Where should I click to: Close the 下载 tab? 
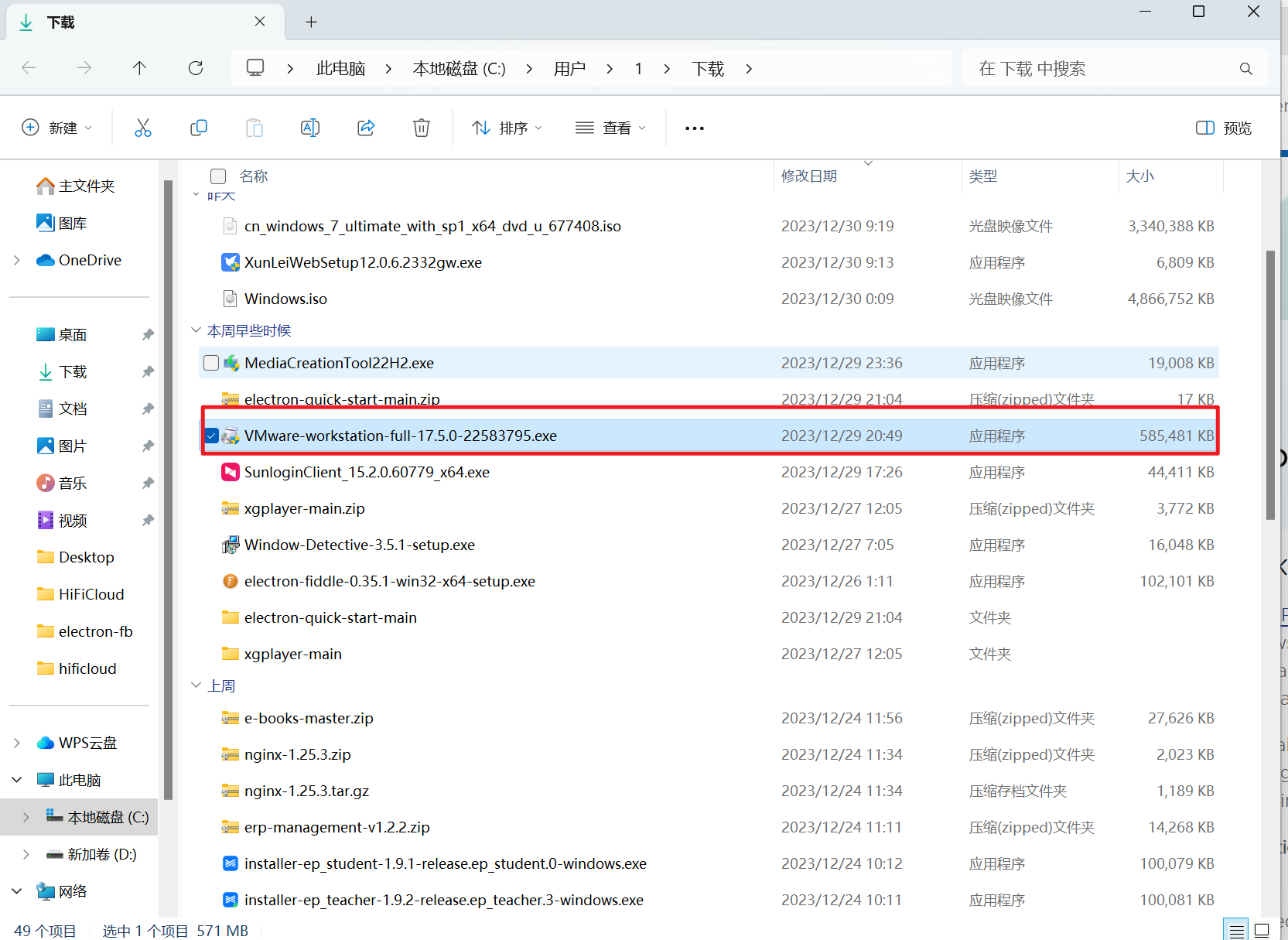pos(260,22)
